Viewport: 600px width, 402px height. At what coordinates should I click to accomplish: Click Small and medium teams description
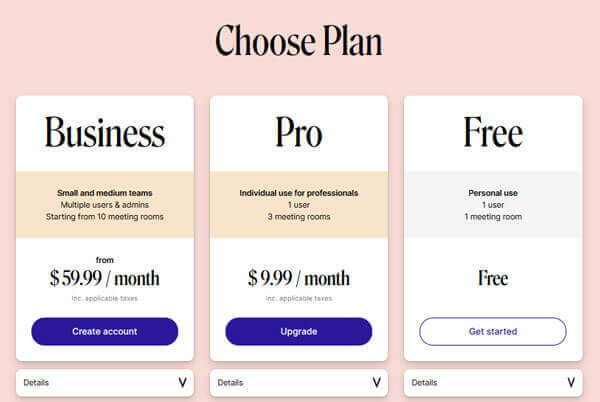104,193
